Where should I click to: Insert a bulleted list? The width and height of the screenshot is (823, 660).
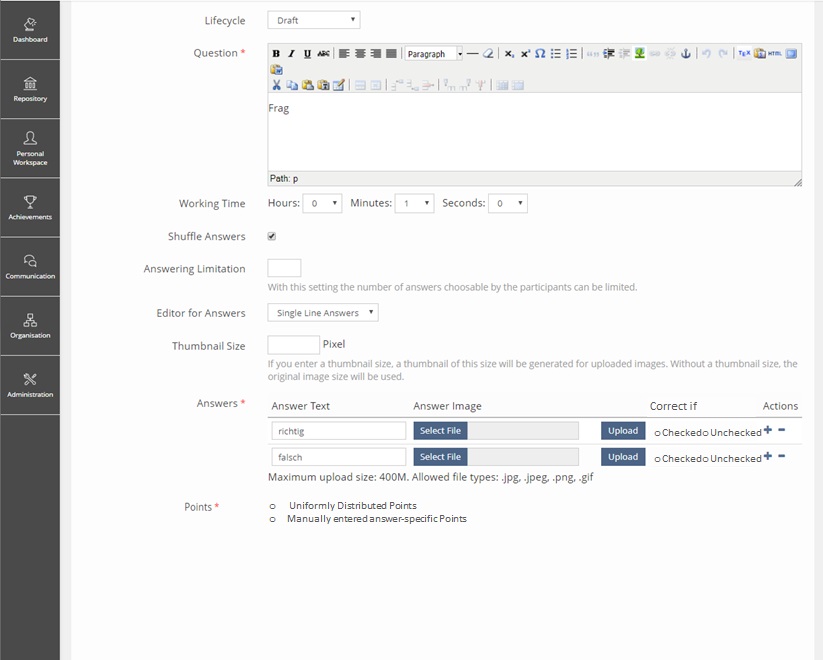click(x=556, y=54)
